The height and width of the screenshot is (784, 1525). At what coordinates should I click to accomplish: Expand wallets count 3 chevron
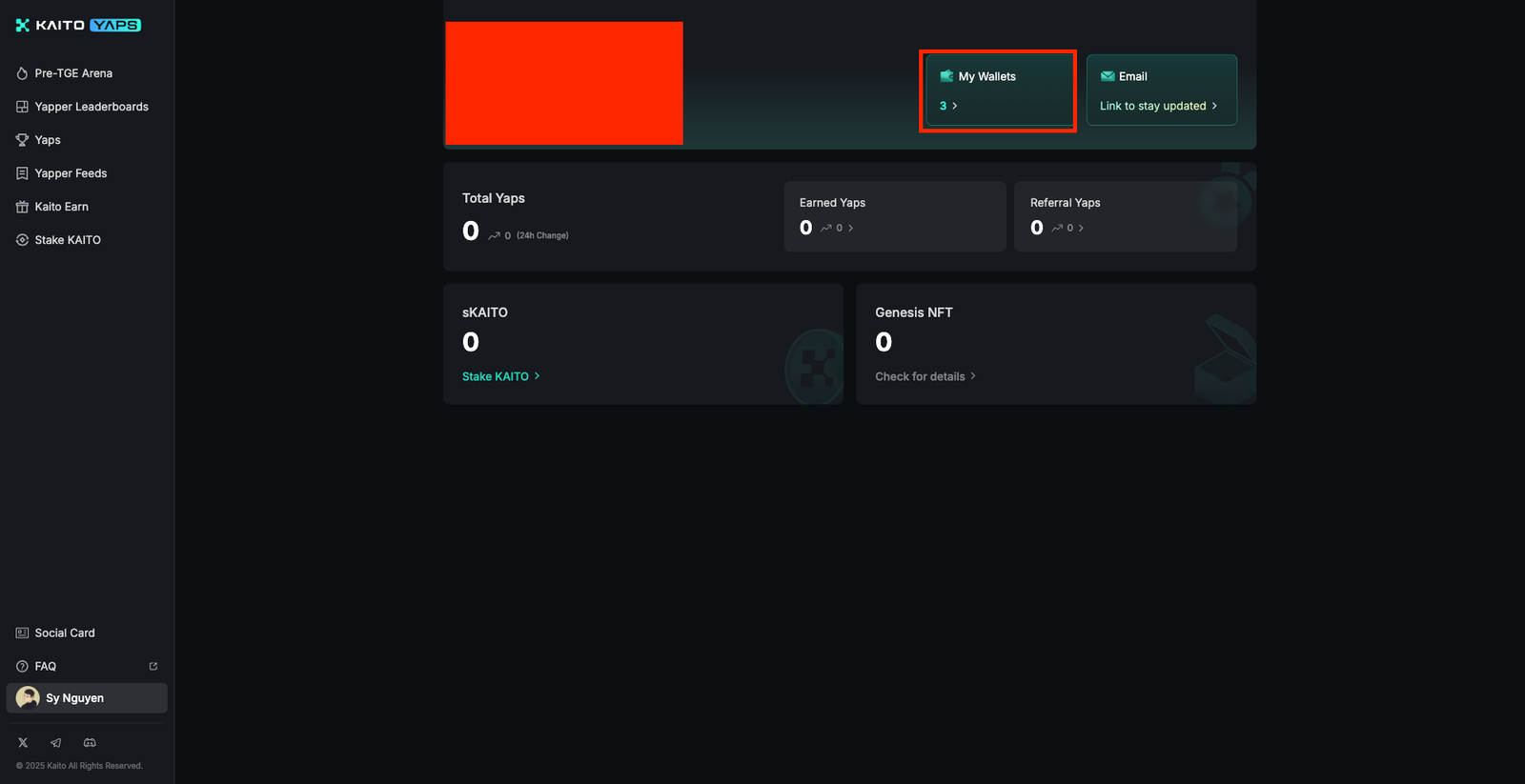tap(955, 106)
